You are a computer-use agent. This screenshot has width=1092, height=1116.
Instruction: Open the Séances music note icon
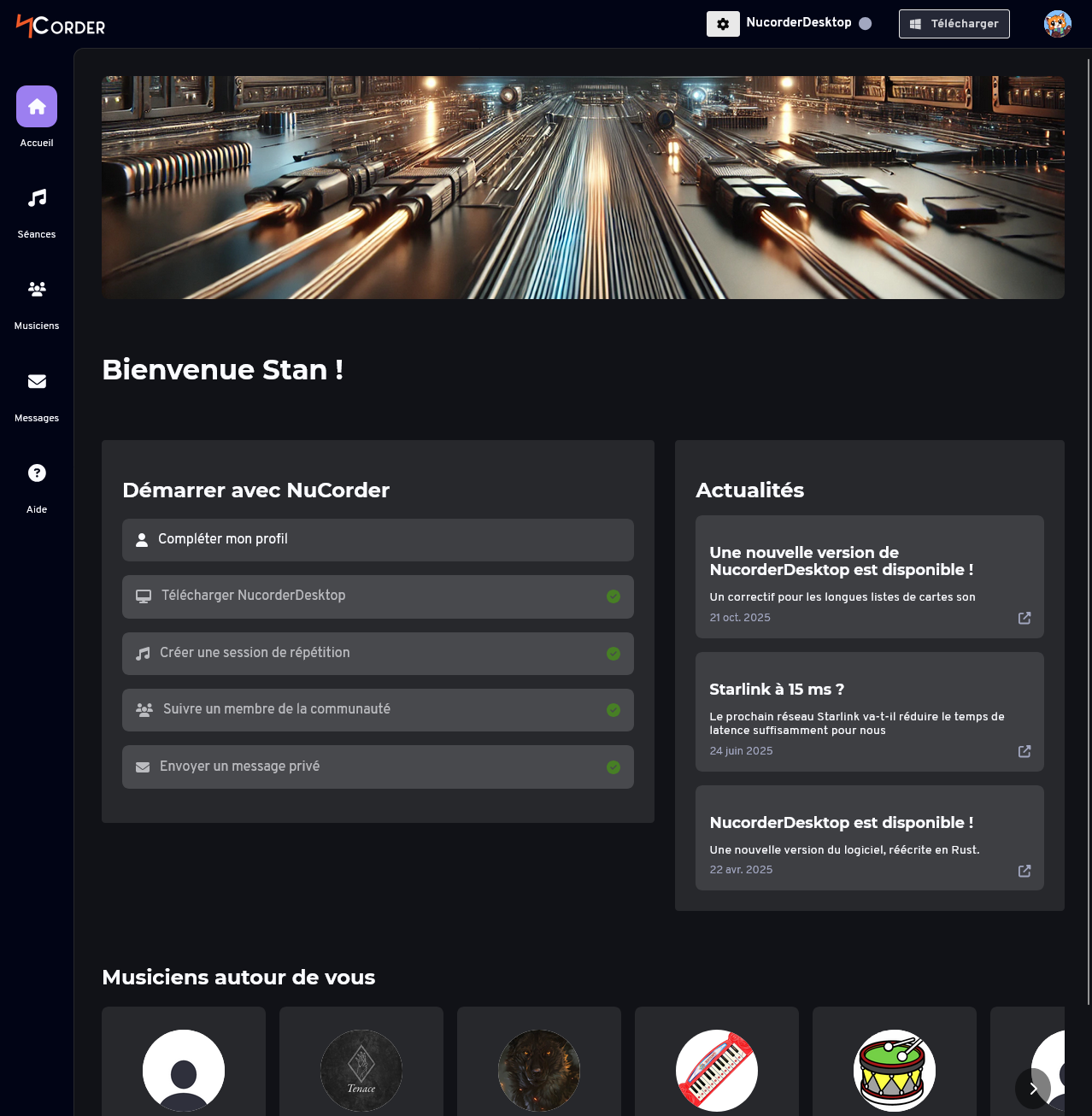click(37, 198)
